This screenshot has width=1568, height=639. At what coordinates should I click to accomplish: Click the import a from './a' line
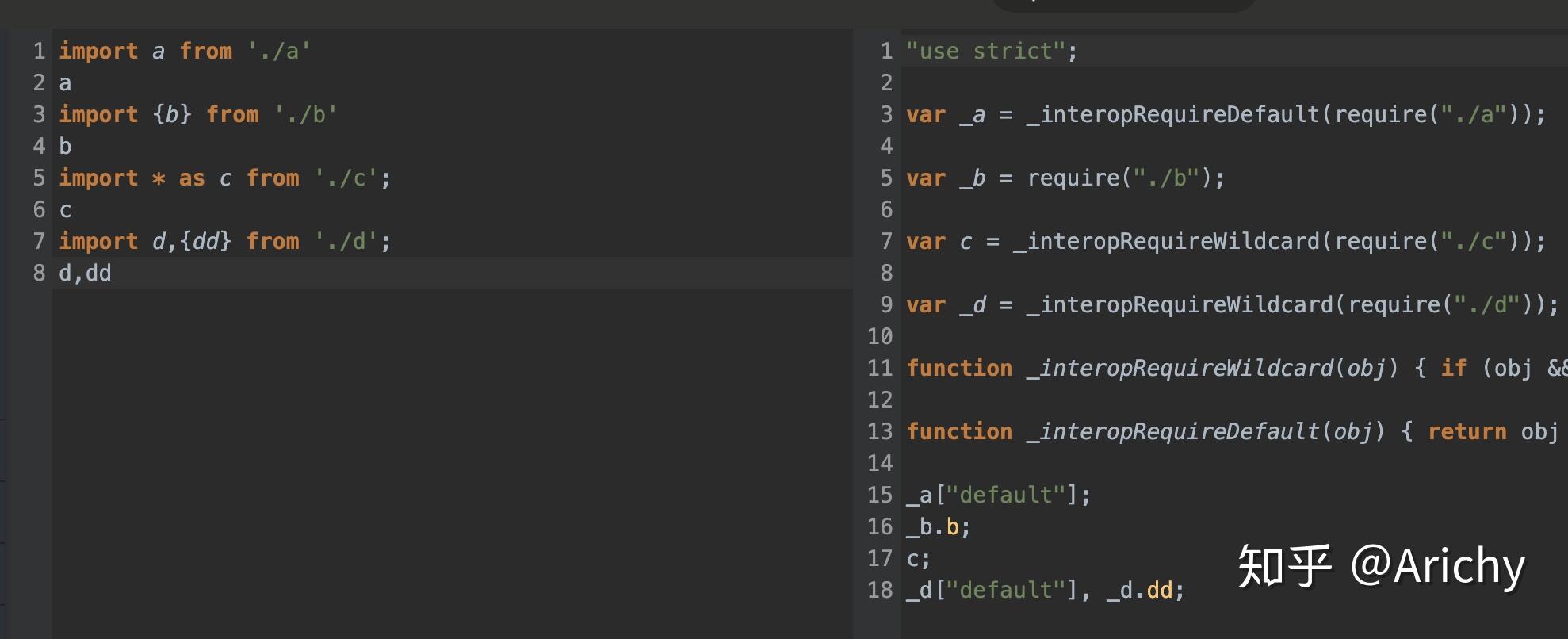coord(185,51)
